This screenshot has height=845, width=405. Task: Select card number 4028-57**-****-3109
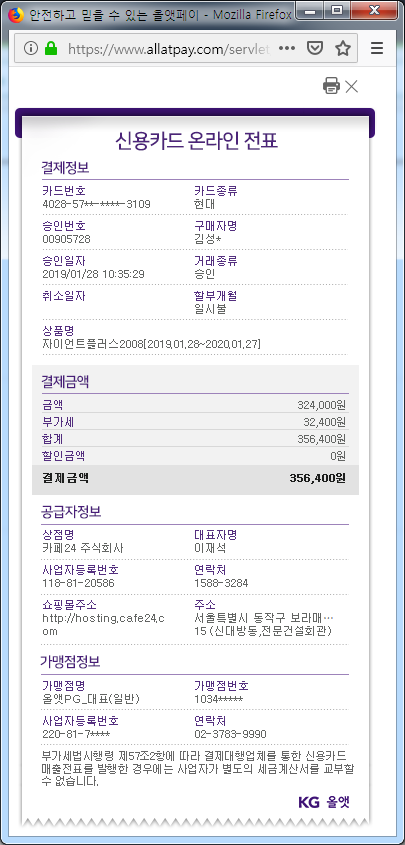pyautogui.click(x=96, y=204)
